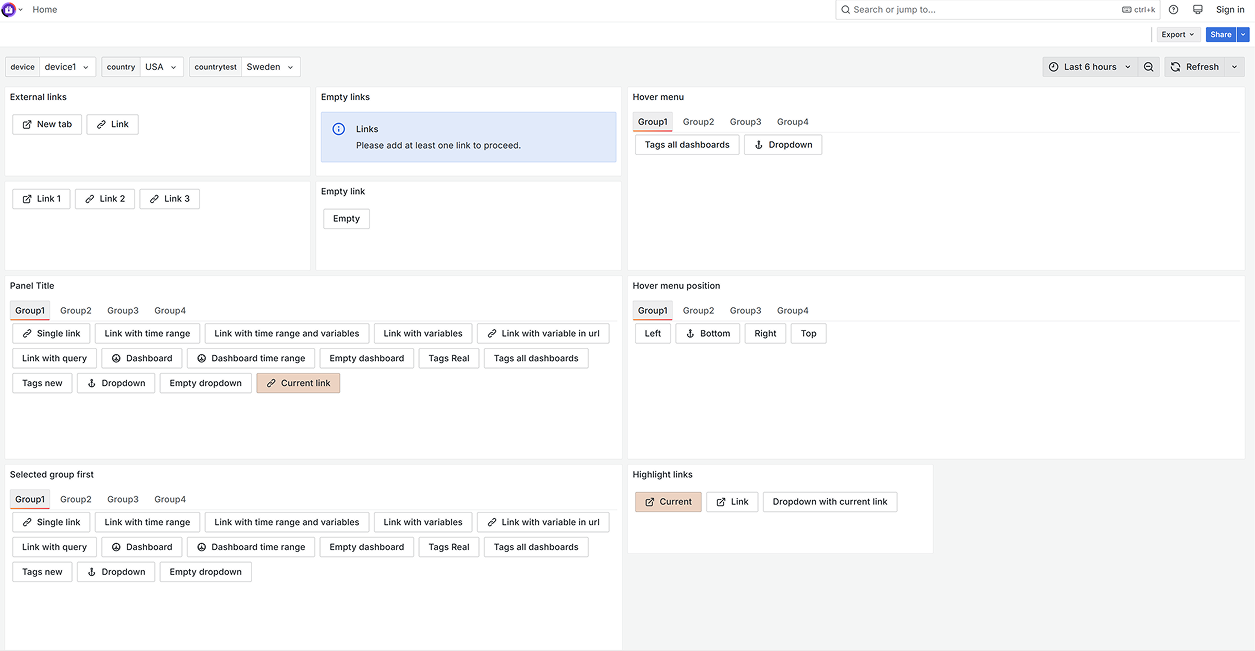Click Link in External links panel
Viewport: 1255px width, 651px height.
112,125
